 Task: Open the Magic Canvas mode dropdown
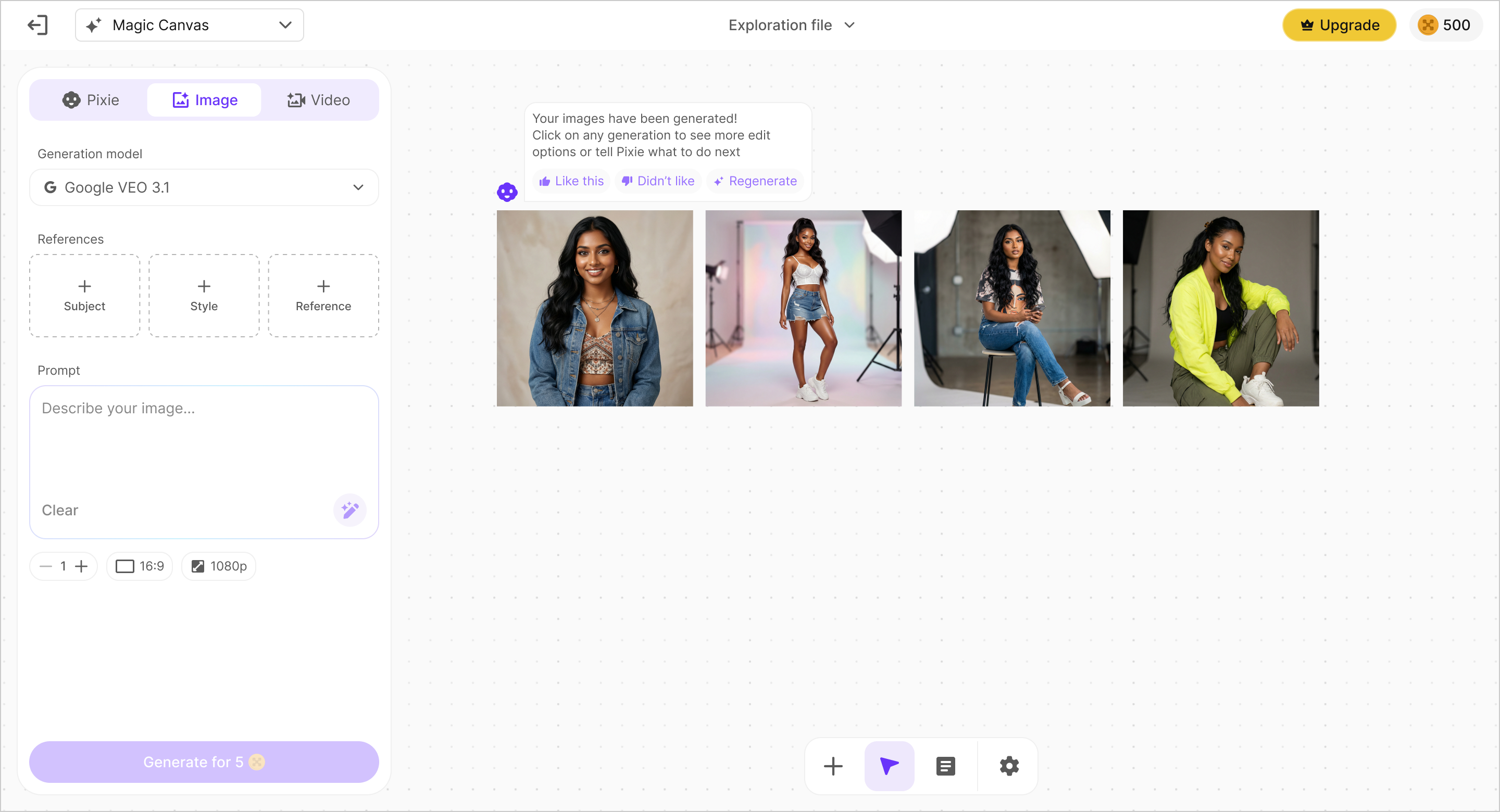pyautogui.click(x=189, y=25)
